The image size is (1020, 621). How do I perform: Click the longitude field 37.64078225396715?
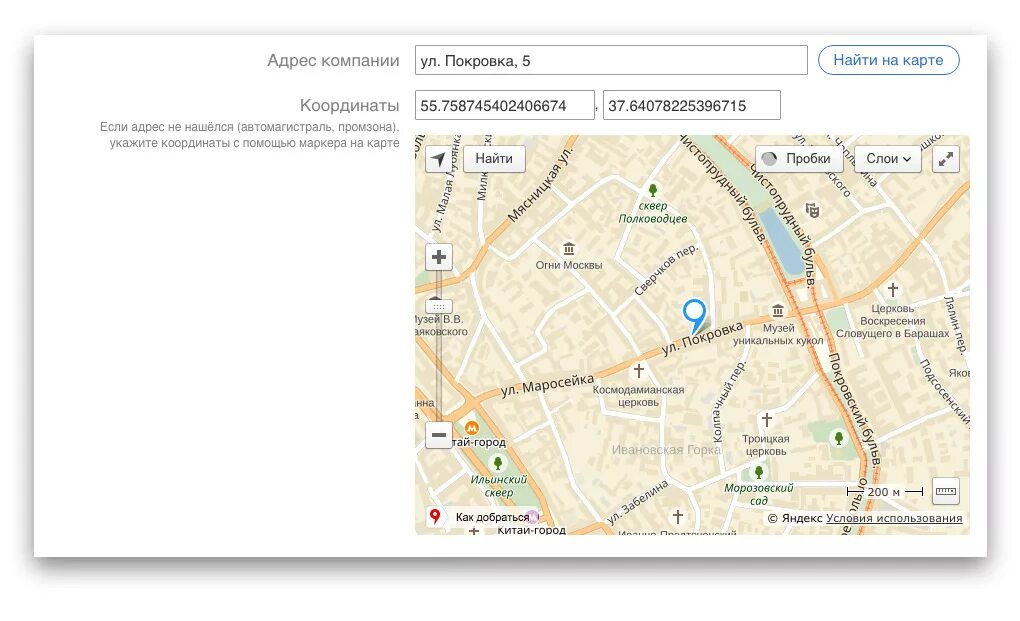click(x=691, y=105)
